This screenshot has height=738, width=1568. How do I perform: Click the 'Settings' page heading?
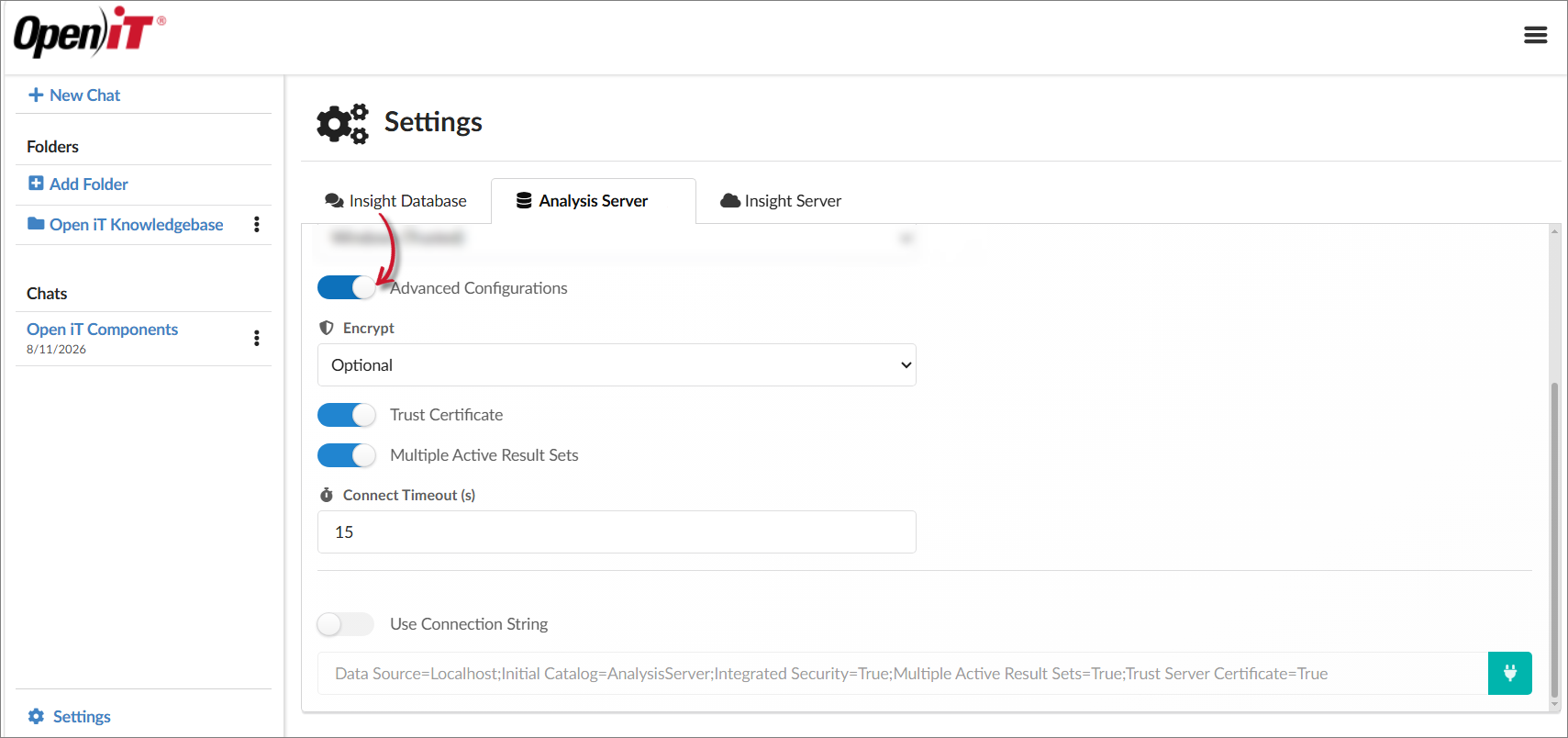[x=433, y=122]
